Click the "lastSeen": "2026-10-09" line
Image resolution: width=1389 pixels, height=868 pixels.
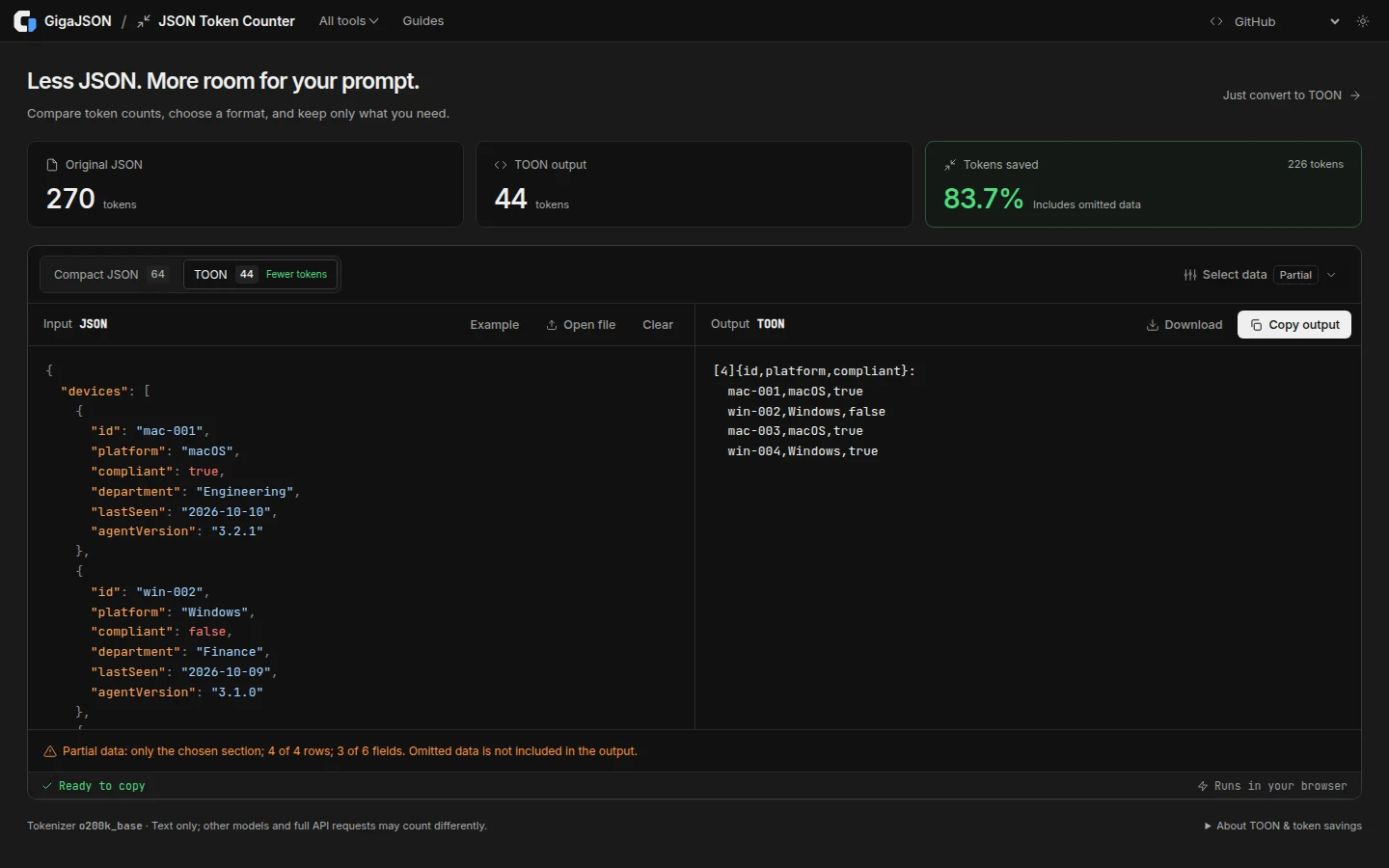click(x=184, y=672)
